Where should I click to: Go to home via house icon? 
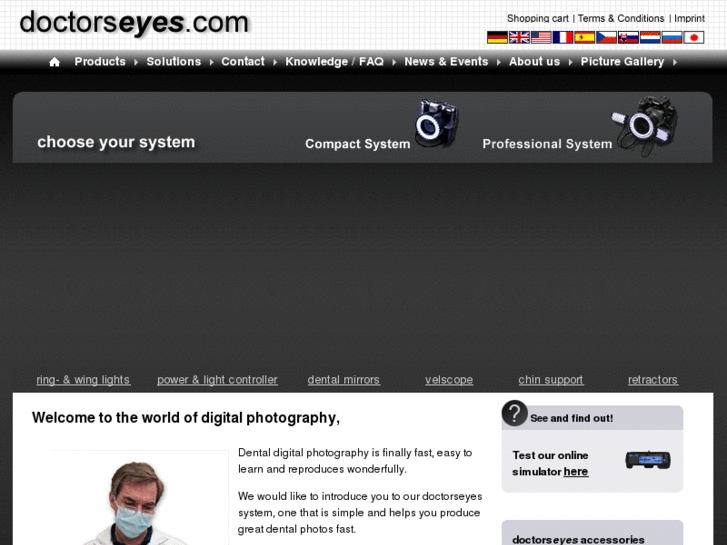(54, 62)
